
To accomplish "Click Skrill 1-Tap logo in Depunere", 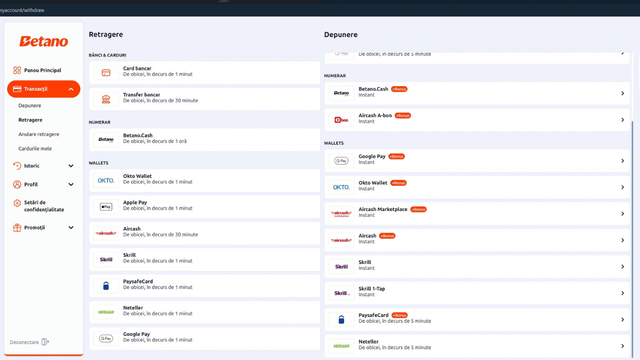I will click(x=341, y=293).
